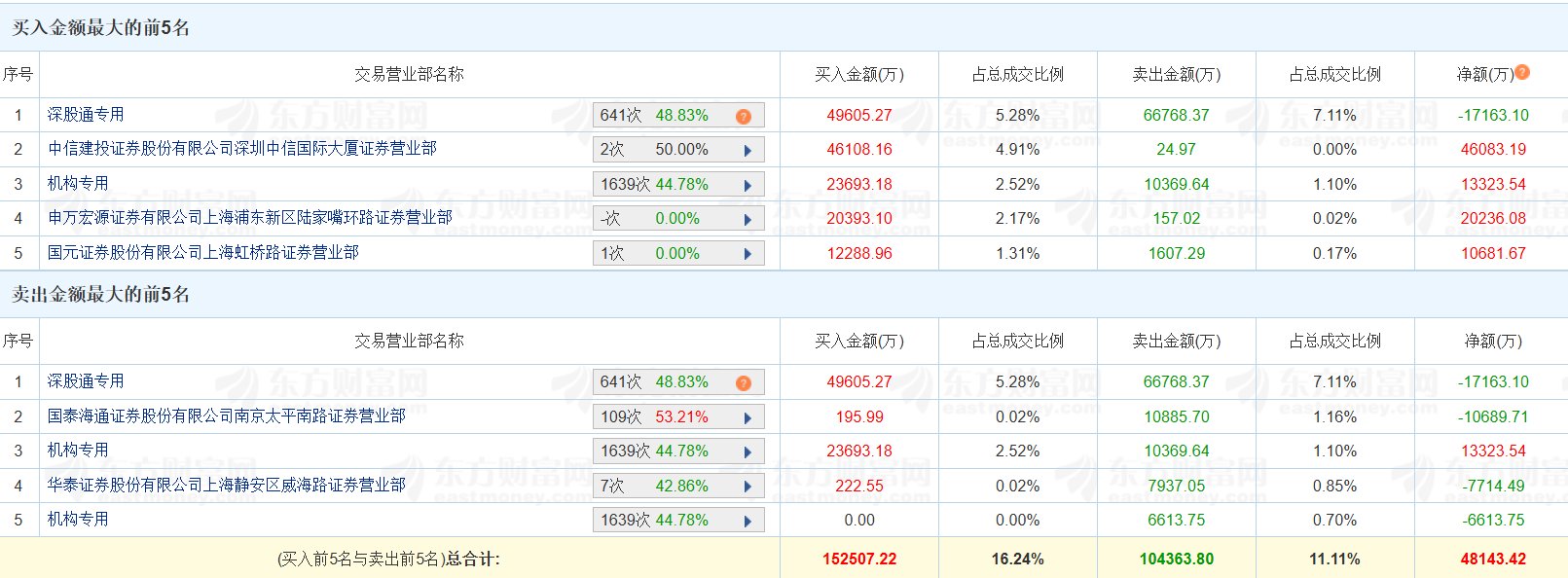Open 深股通专用 link in buy table

coord(86,115)
